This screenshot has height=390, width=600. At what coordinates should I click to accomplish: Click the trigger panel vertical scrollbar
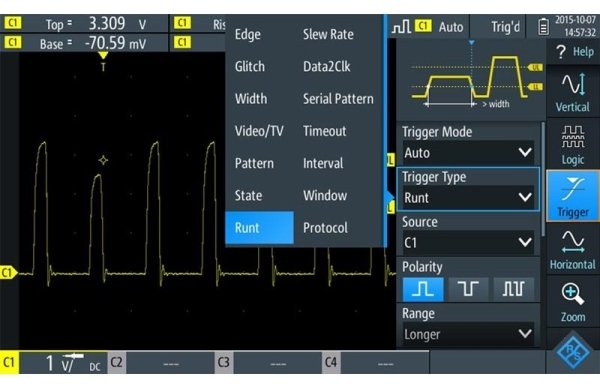pos(543,179)
